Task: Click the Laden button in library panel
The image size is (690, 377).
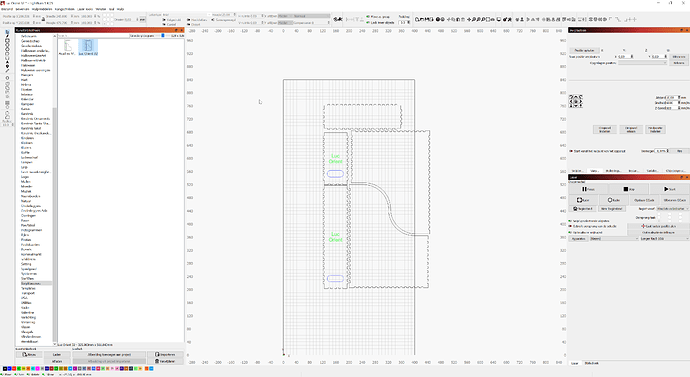Action: [x=57, y=354]
